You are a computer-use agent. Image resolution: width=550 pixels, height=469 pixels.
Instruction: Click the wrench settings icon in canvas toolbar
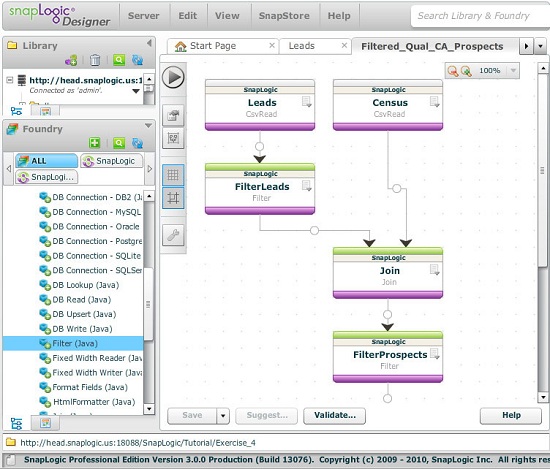[173, 235]
